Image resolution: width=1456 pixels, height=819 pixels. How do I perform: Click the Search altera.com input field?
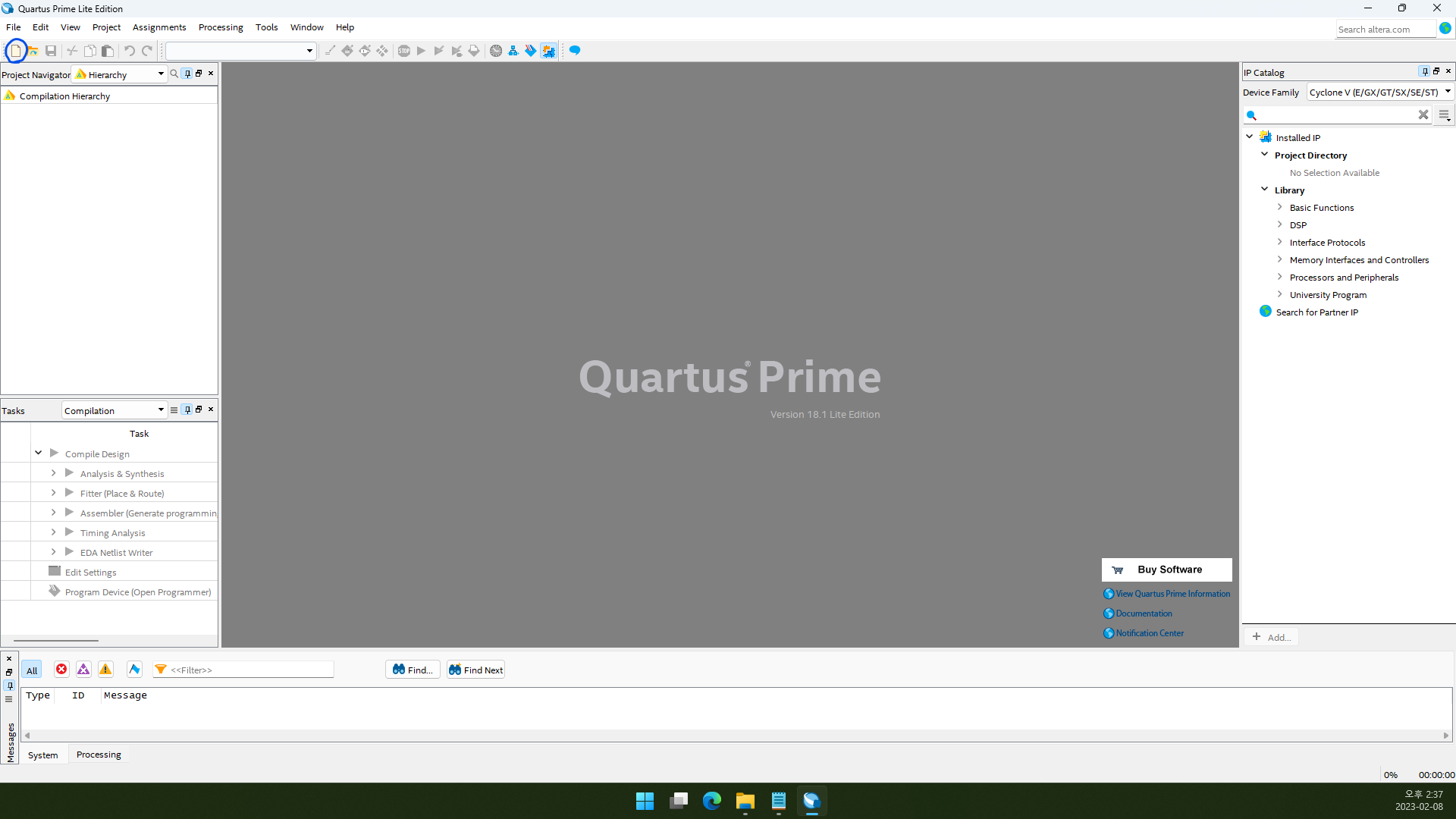point(1385,29)
